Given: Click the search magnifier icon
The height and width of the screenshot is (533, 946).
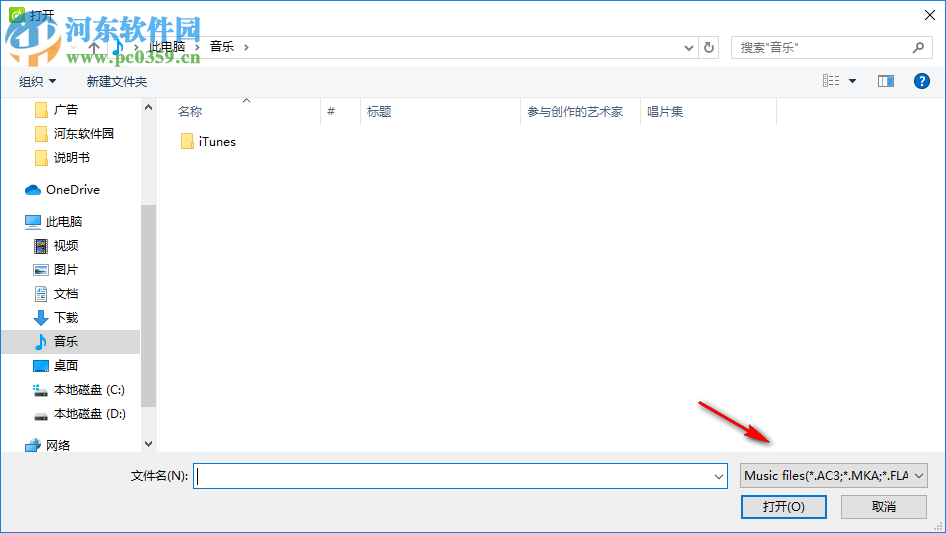Looking at the screenshot, I should click(918, 47).
